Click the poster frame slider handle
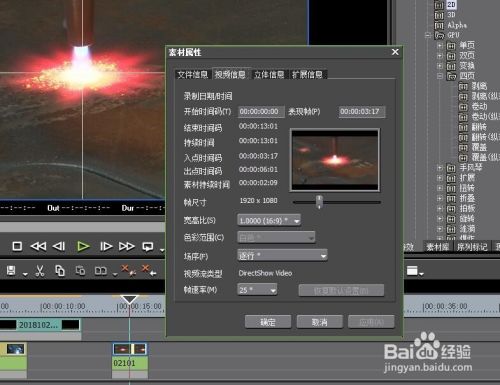500x385 pixels. point(319,202)
